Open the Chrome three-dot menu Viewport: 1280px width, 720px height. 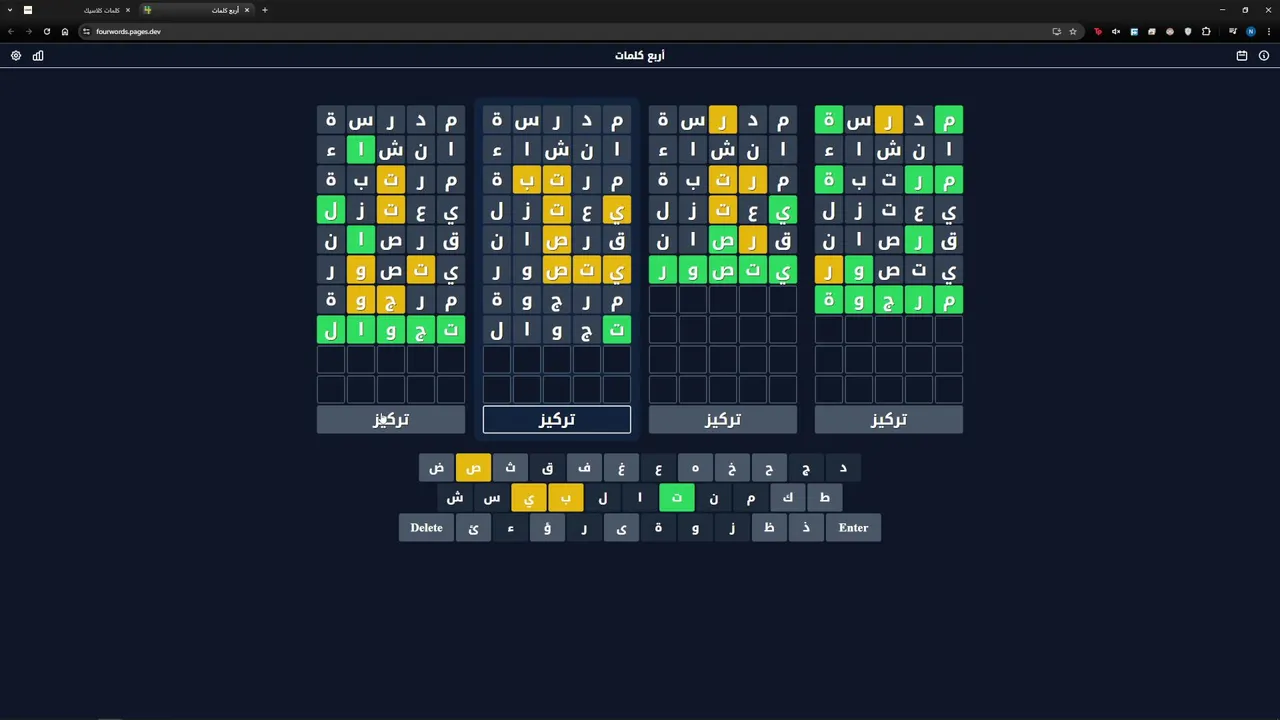(x=1269, y=31)
